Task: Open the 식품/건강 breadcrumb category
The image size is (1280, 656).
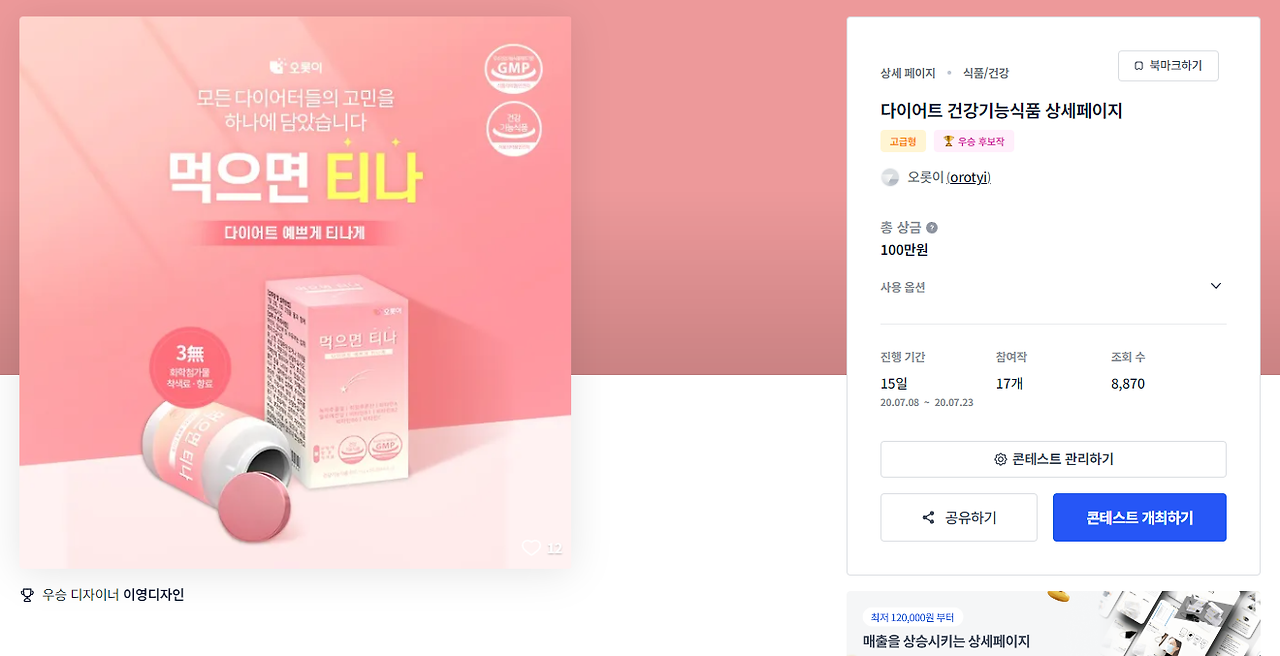Action: (985, 73)
